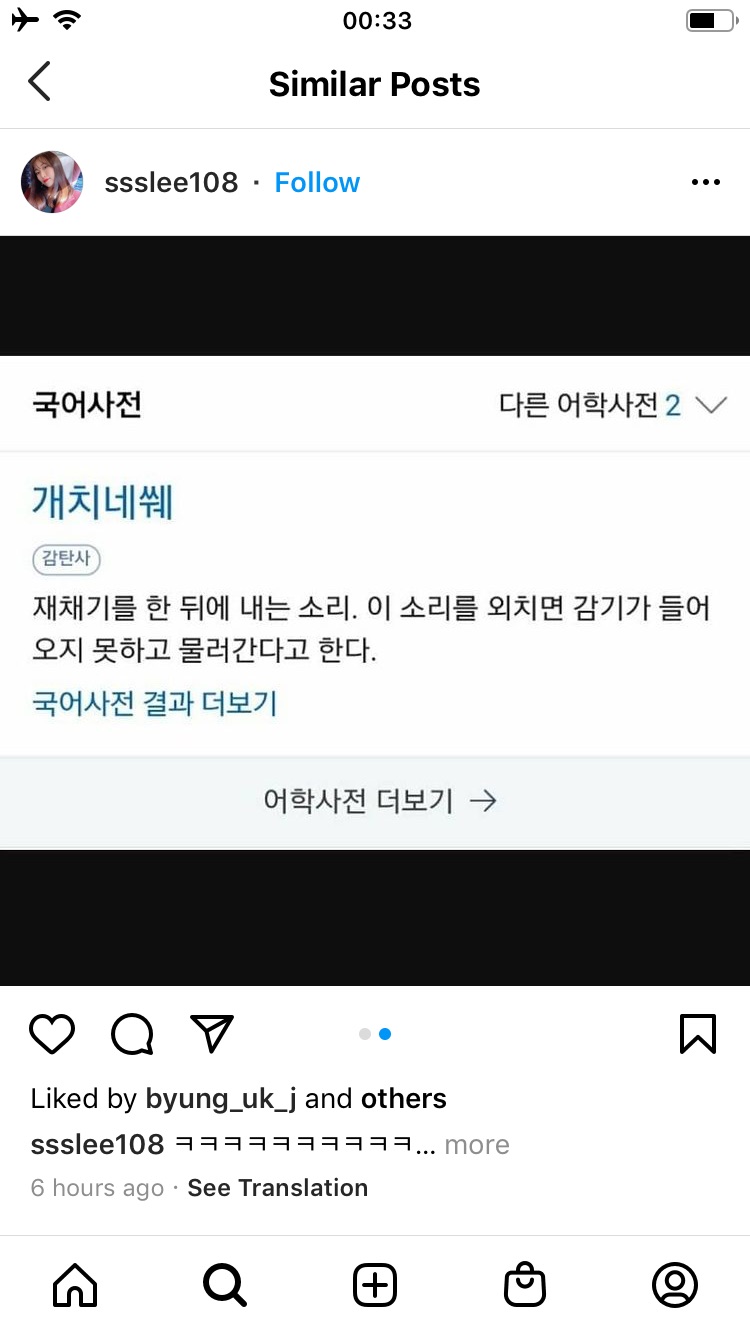Tap the Home tab icon

(75, 1285)
